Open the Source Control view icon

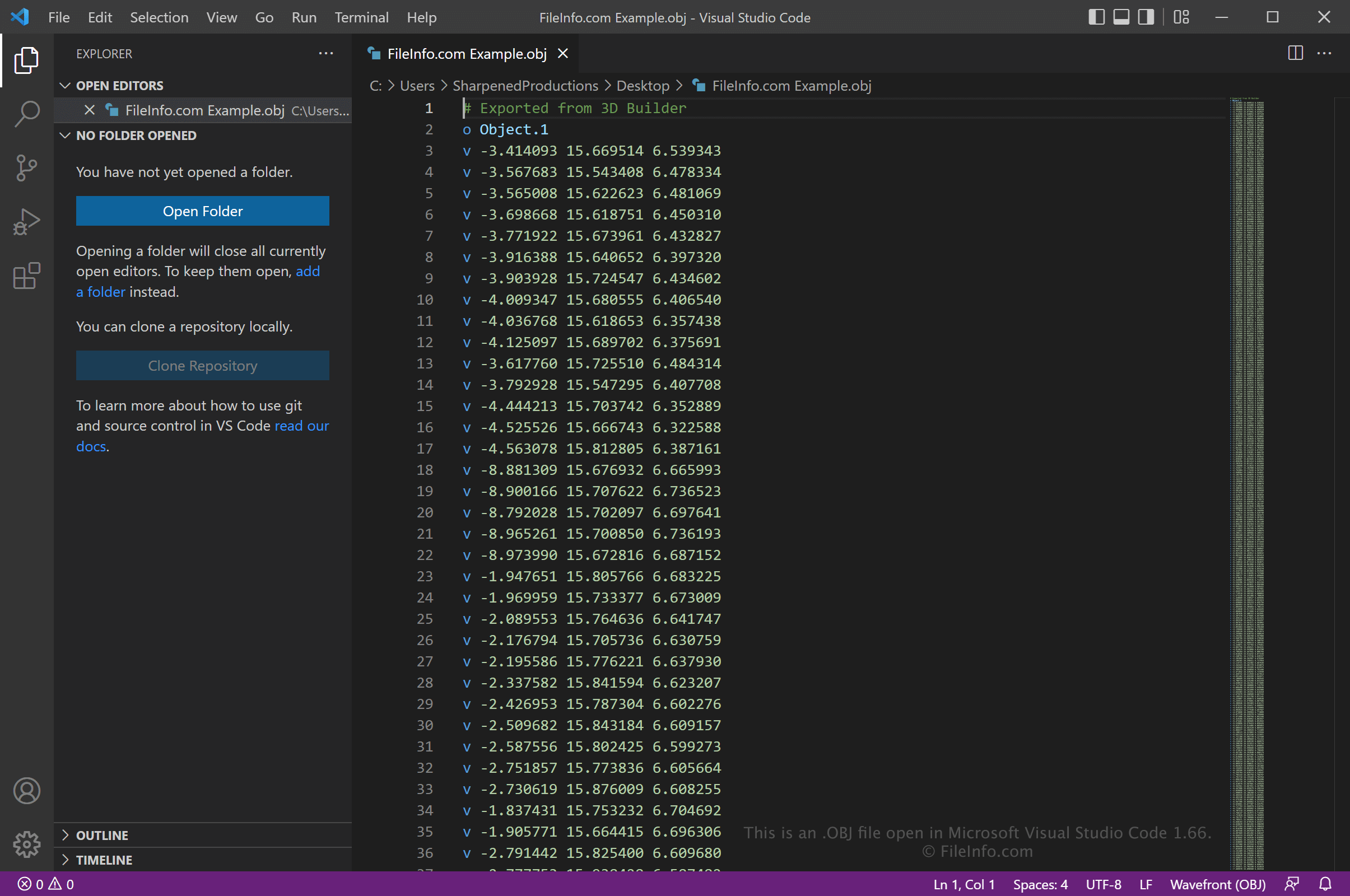click(26, 168)
